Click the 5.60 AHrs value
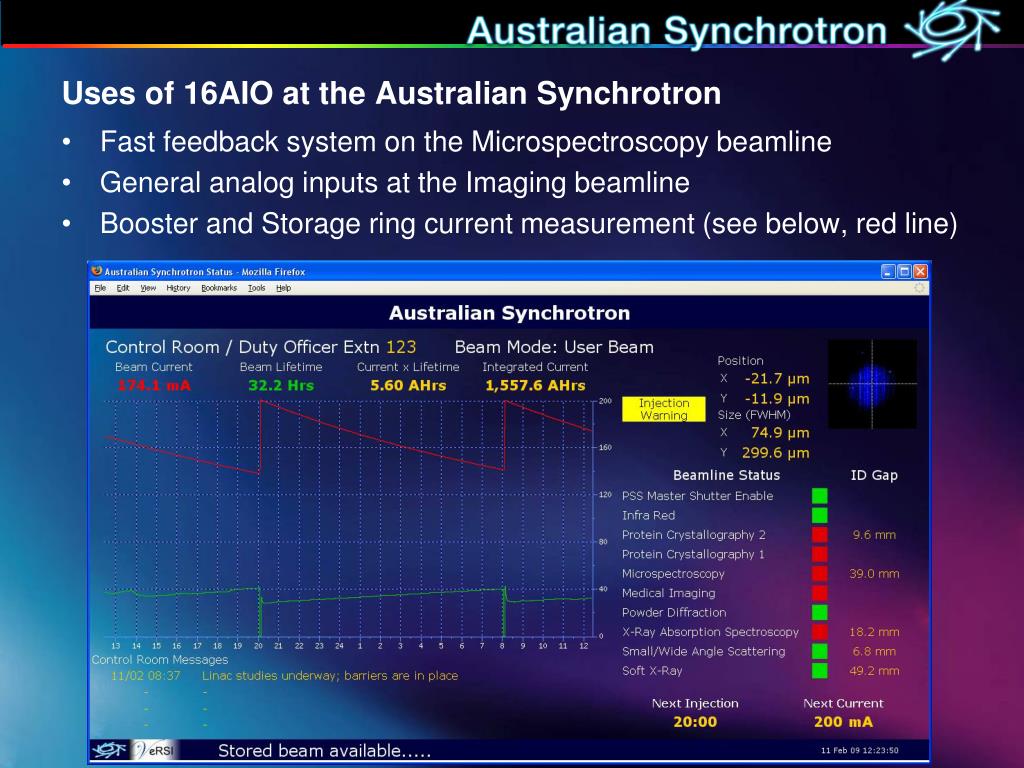Image resolution: width=1024 pixels, height=768 pixels. pos(408,385)
